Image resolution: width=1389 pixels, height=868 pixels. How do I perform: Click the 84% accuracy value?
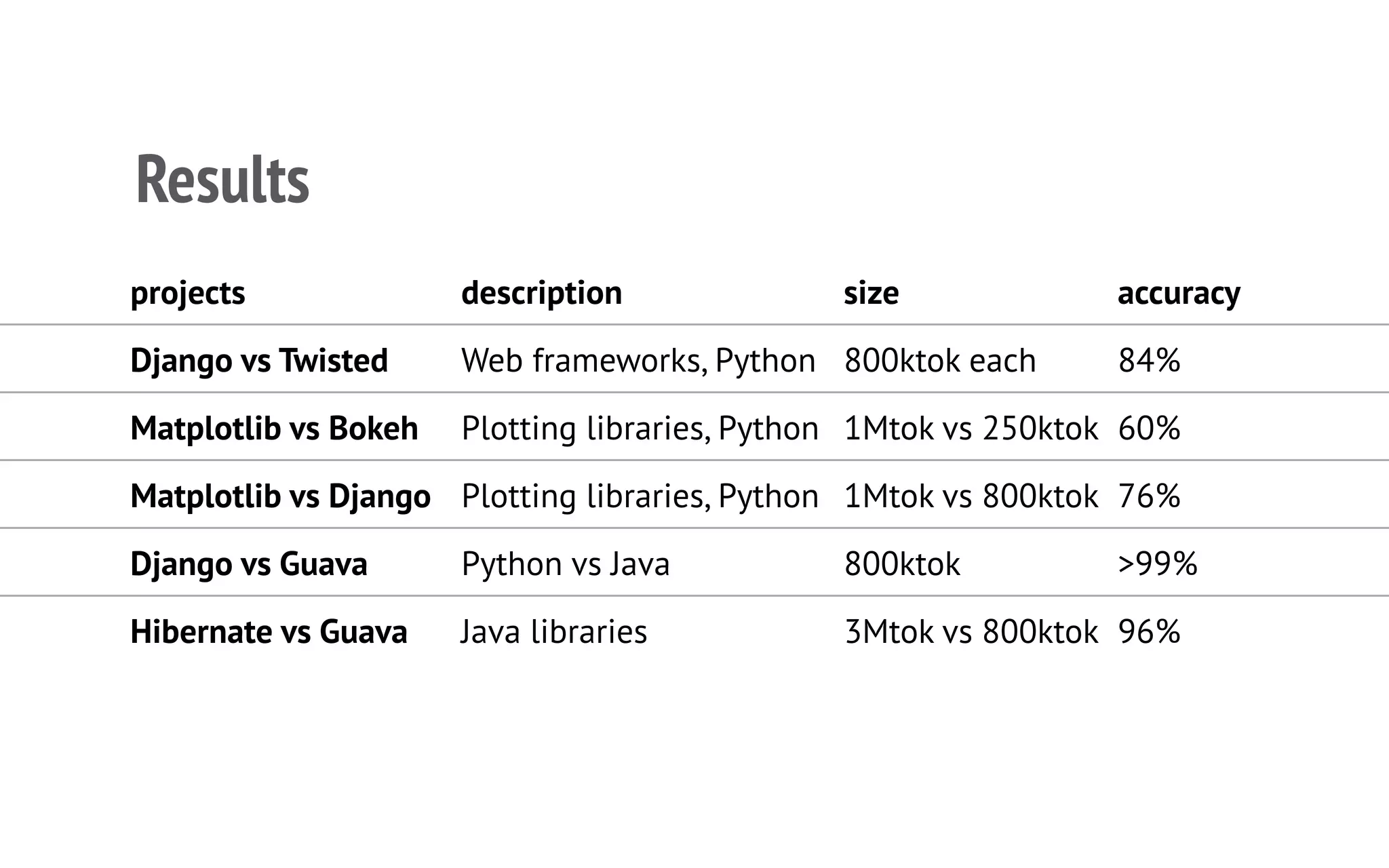(1149, 360)
